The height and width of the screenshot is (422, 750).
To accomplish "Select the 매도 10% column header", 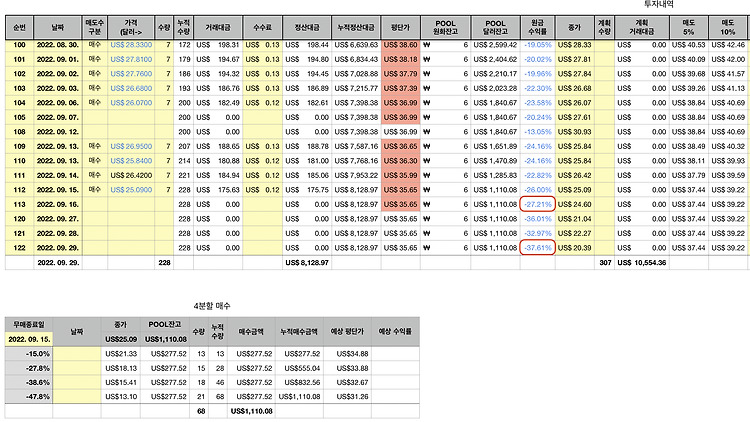I will pyautogui.click(x=728, y=27).
